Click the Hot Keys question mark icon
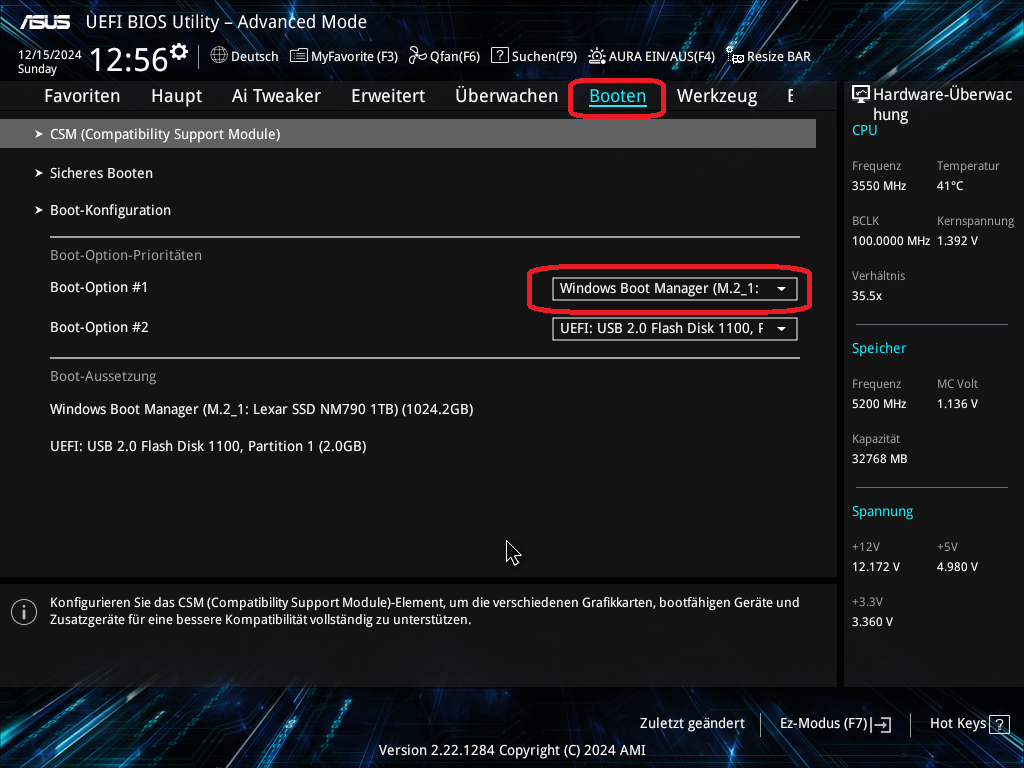 click(999, 724)
